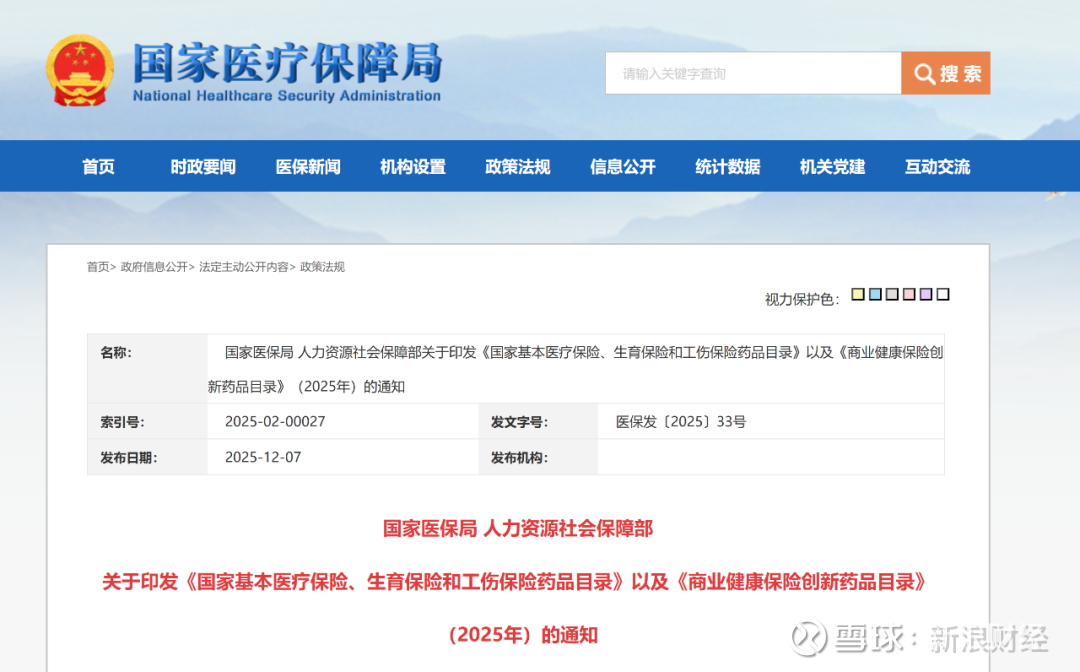Click the orange 搜索 search button
This screenshot has width=1080, height=672.
[x=946, y=73]
